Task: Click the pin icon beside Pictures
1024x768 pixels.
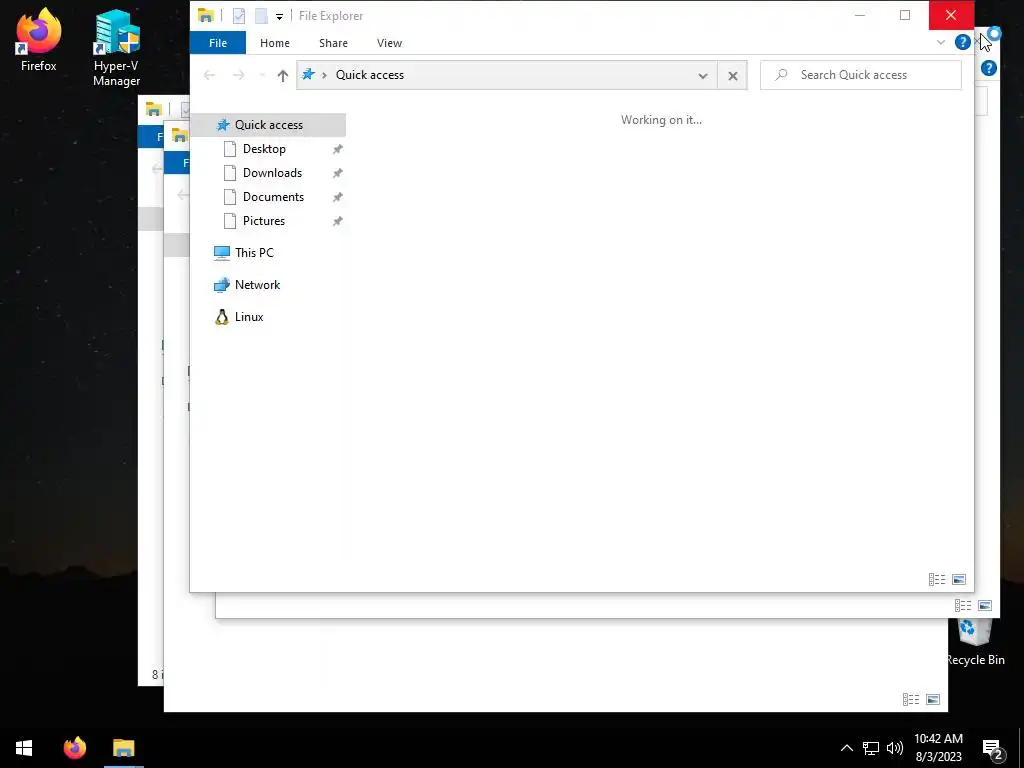Action: pos(337,221)
